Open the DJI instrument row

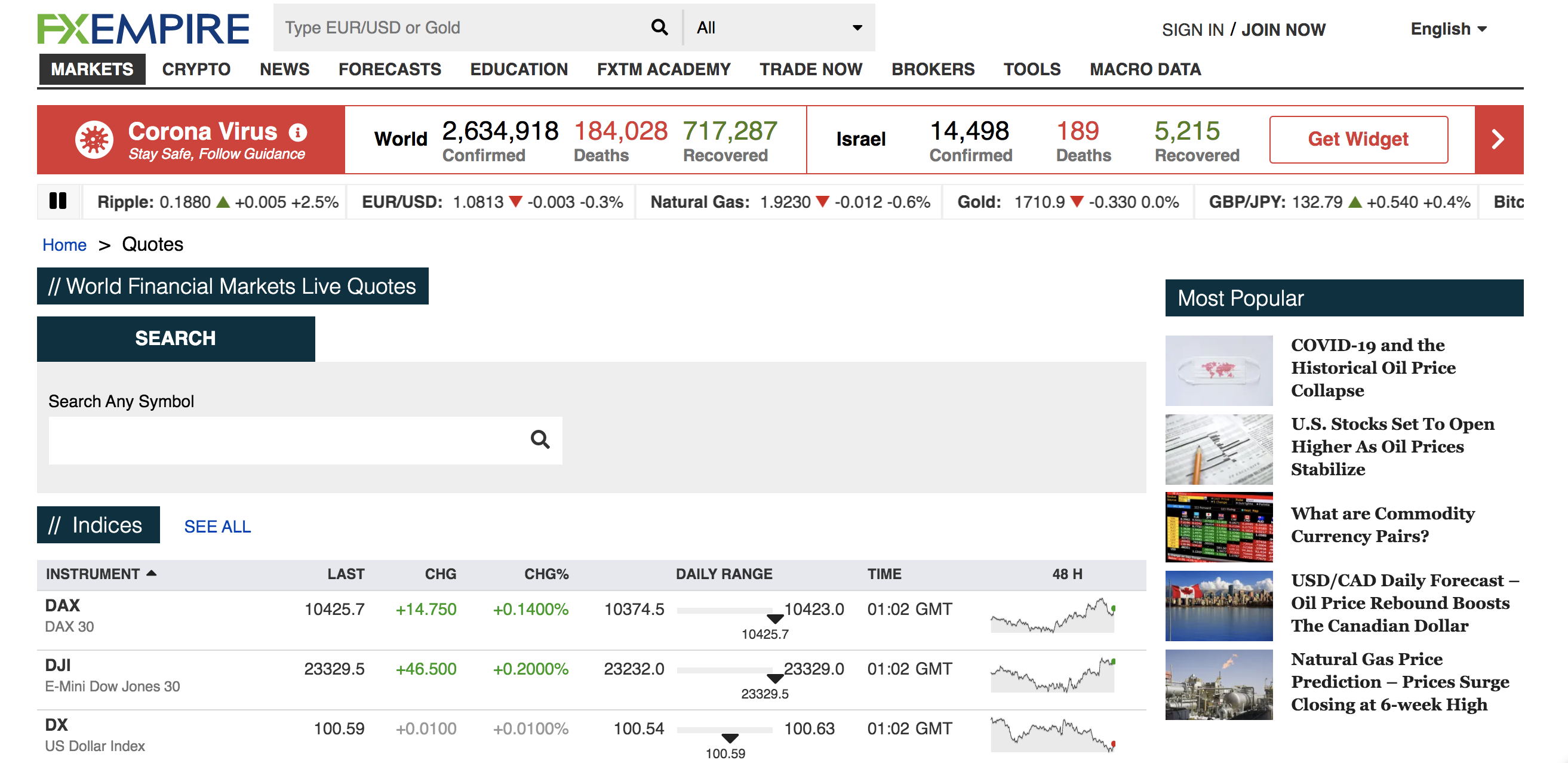(591, 679)
